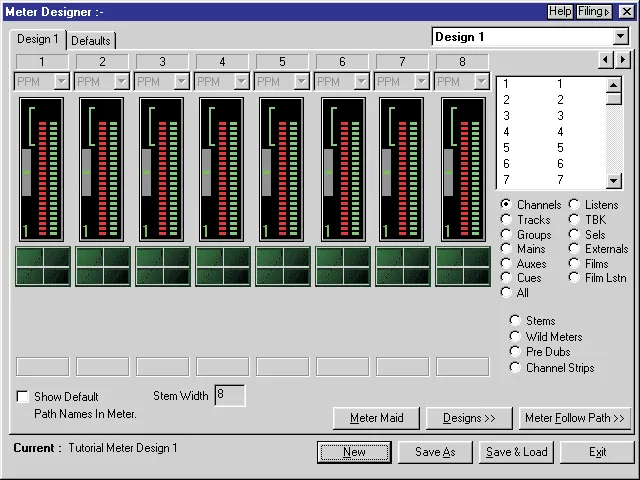Click the meter preview under column 4
The image size is (640, 480).
[x=222, y=169]
